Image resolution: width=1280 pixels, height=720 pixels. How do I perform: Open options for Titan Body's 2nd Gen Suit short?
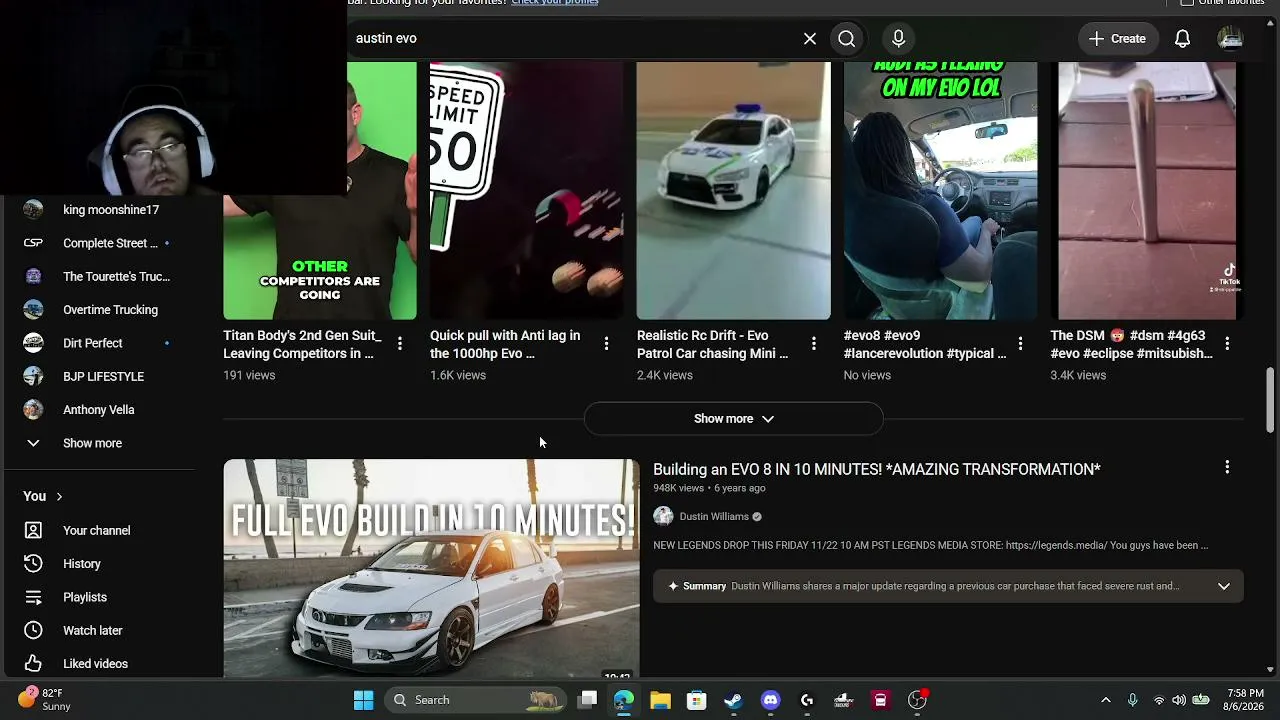(x=400, y=344)
